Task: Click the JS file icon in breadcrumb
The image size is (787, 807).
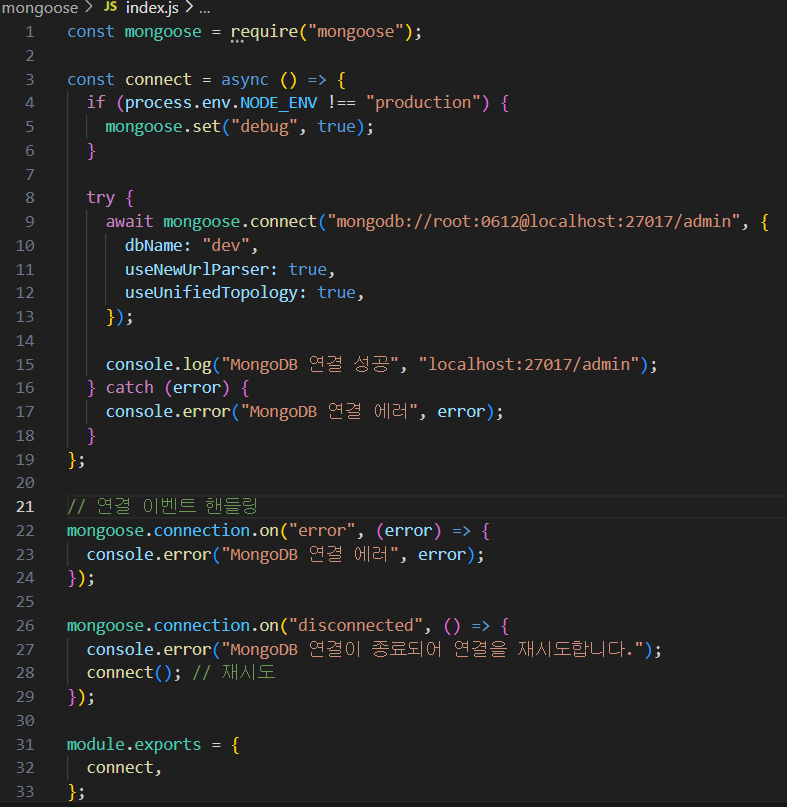Action: tap(110, 7)
